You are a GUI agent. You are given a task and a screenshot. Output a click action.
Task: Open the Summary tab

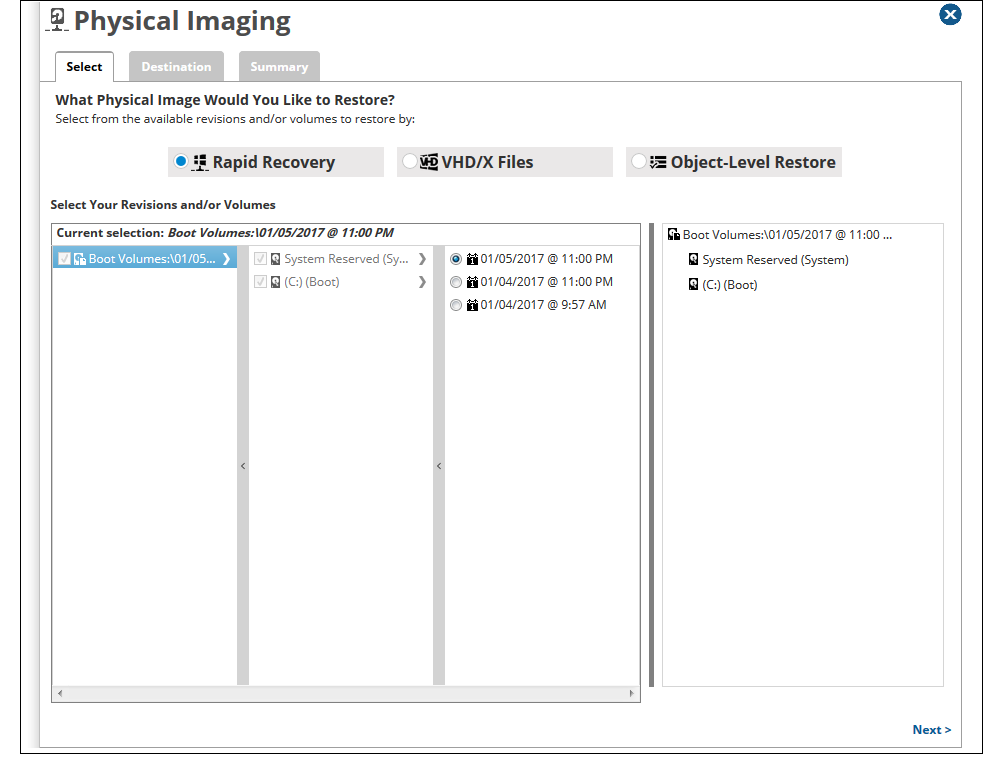point(279,67)
